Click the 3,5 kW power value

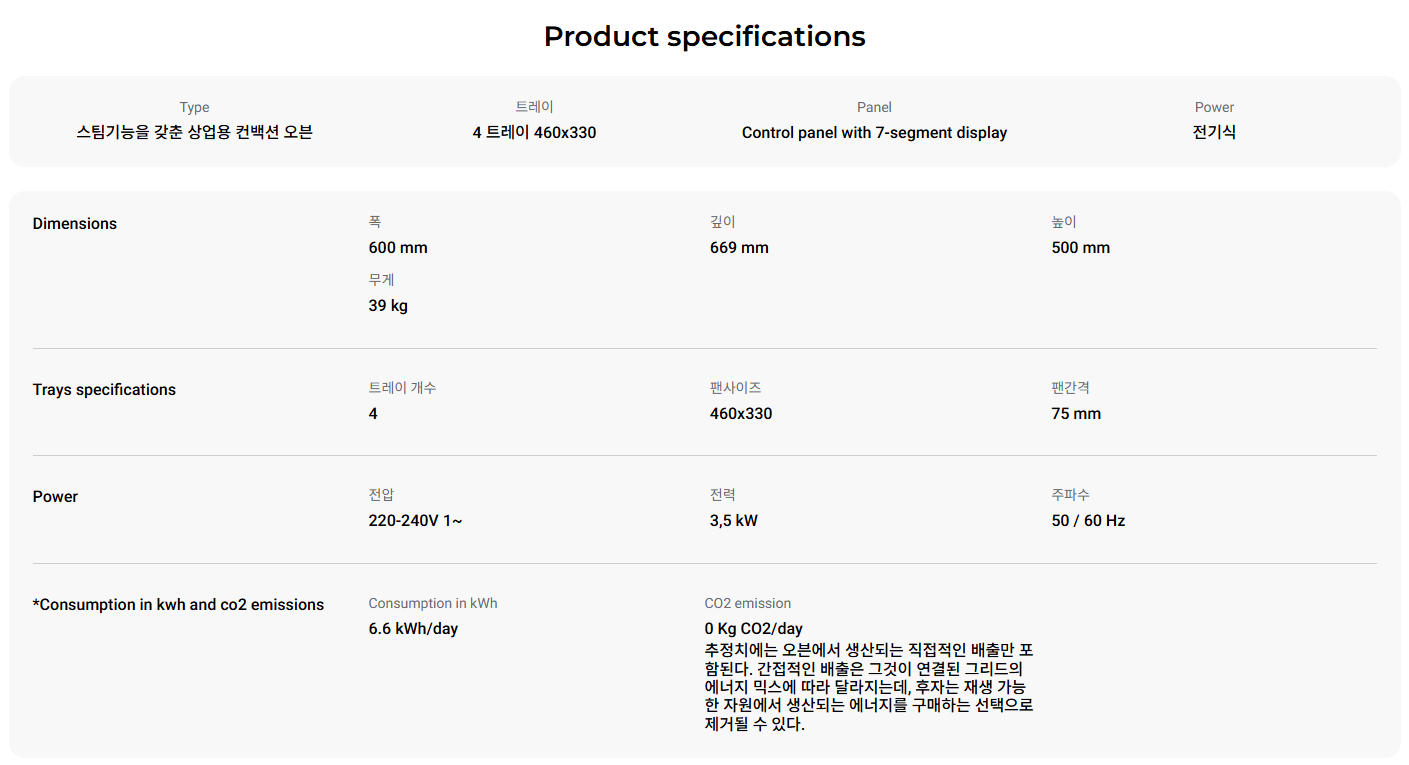click(x=733, y=521)
